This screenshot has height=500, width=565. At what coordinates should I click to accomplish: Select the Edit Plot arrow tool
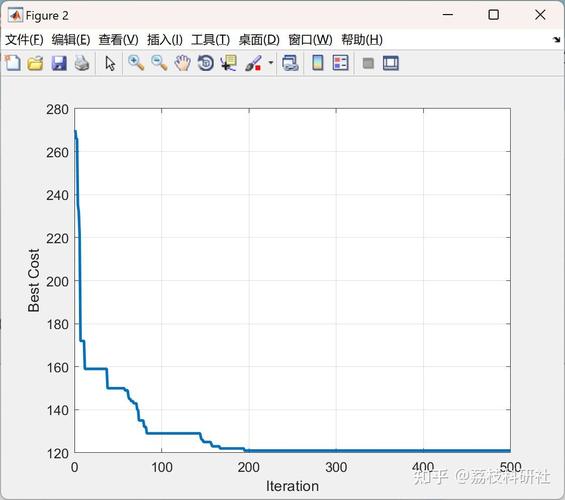coord(110,63)
